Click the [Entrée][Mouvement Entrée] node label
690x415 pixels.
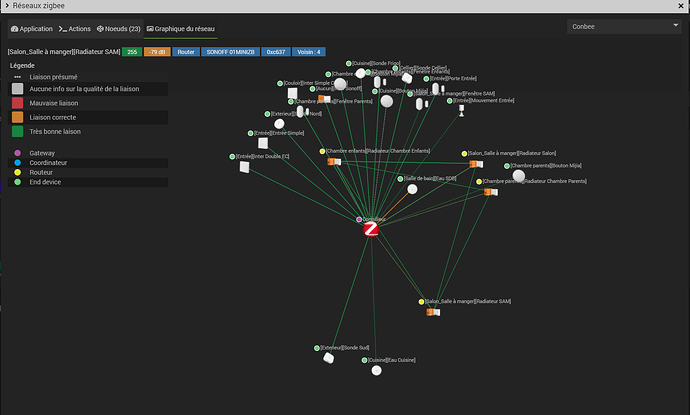coord(484,100)
